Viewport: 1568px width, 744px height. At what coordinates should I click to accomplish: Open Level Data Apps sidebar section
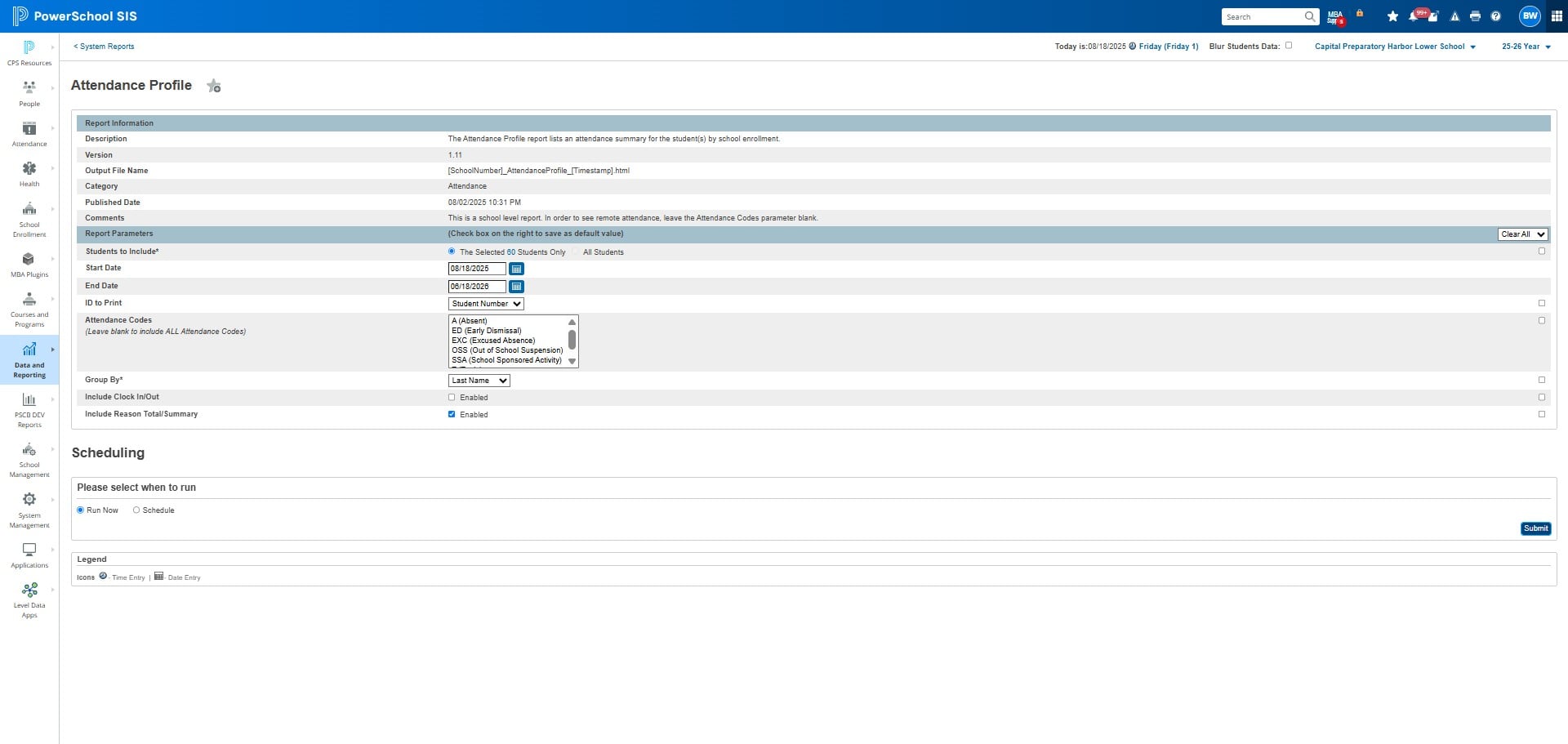coord(29,600)
